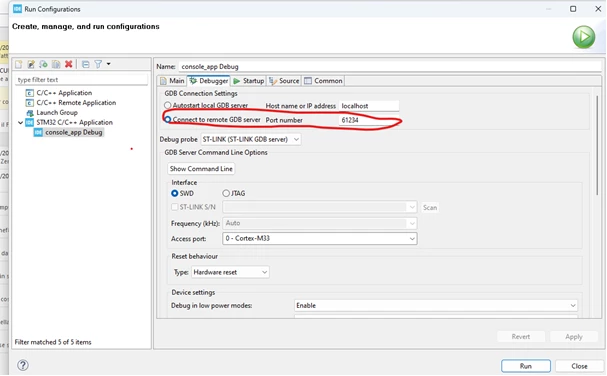
Task: Open the Frequency (kHz) dropdown
Action: [x=320, y=223]
